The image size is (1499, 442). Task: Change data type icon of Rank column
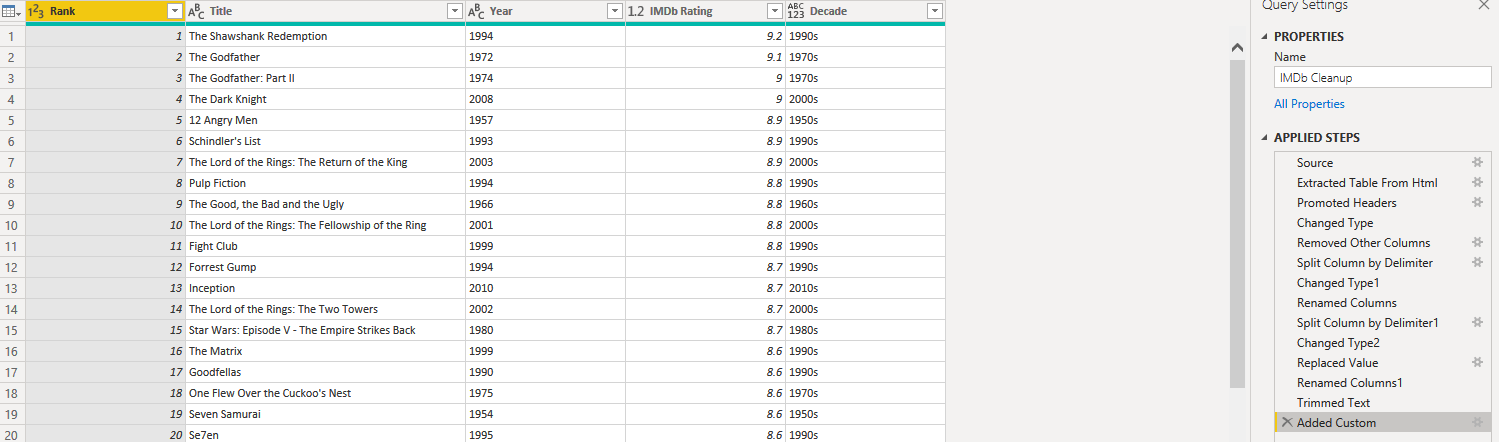coord(36,11)
